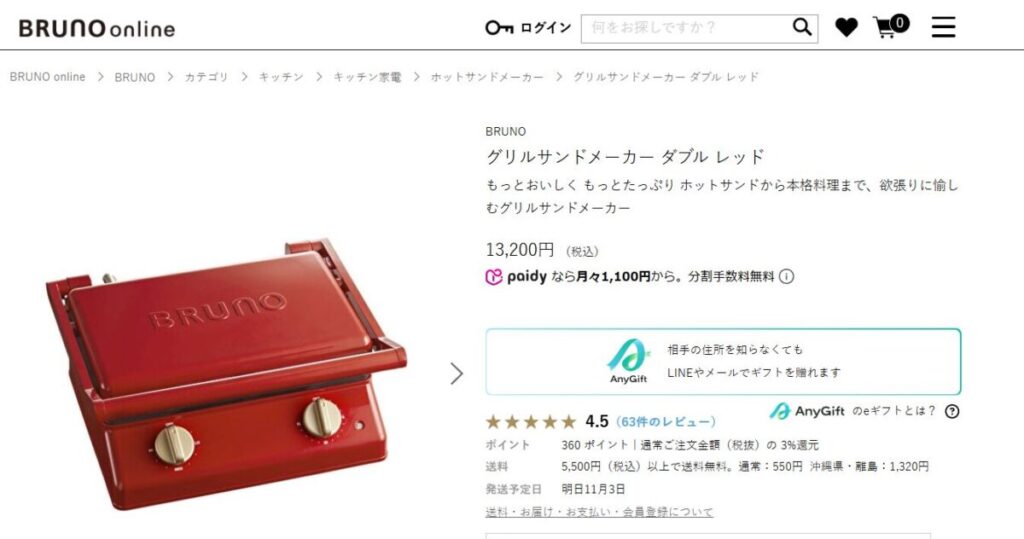The width and height of the screenshot is (1024, 539).
Task: Focus the 何をお探しですか search field
Action: point(684,28)
